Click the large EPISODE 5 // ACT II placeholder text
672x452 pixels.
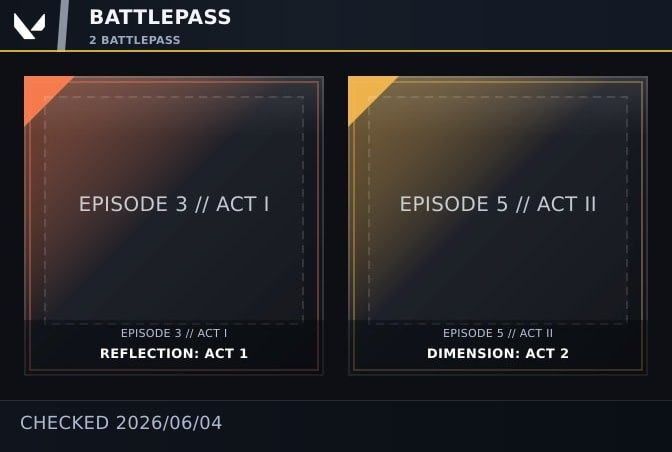[498, 204]
